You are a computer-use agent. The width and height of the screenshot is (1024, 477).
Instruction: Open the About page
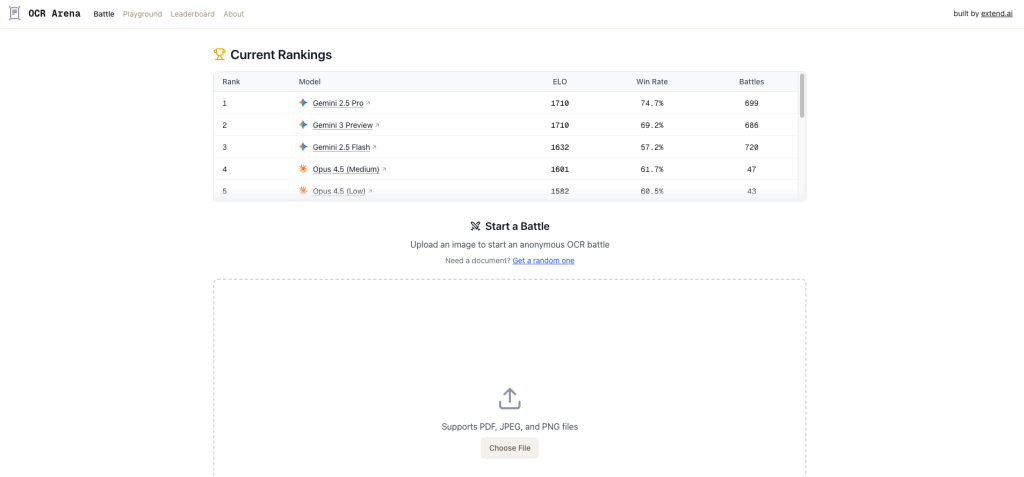coord(234,14)
